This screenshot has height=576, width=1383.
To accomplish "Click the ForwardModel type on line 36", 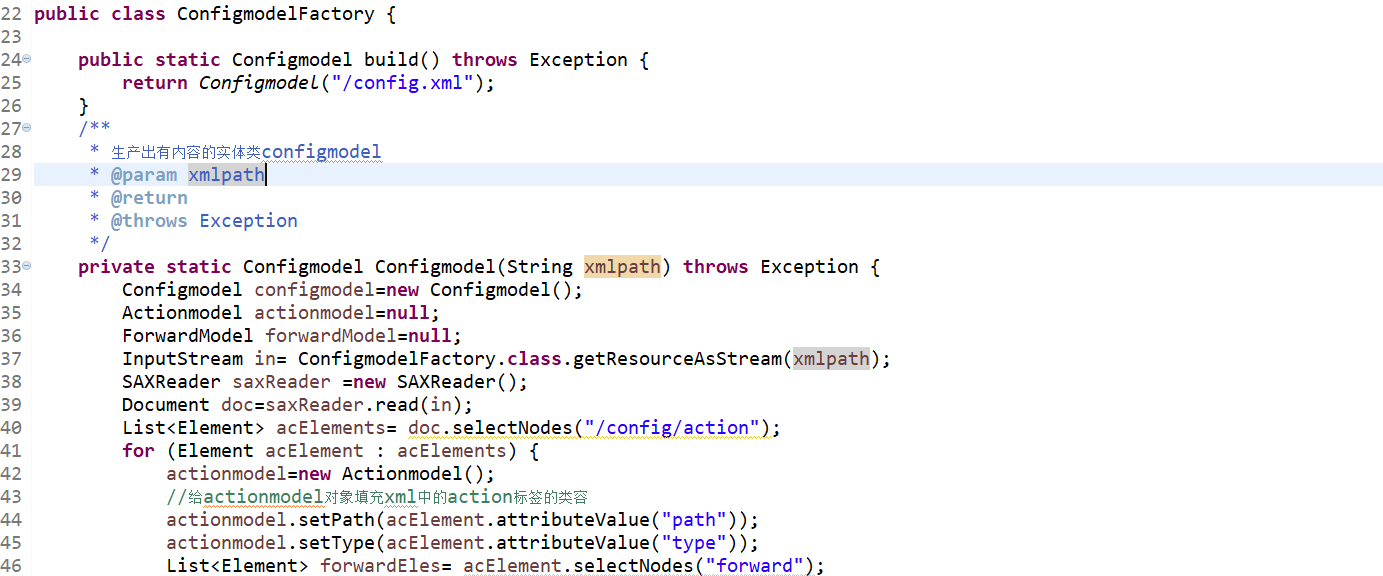I will [x=188, y=336].
